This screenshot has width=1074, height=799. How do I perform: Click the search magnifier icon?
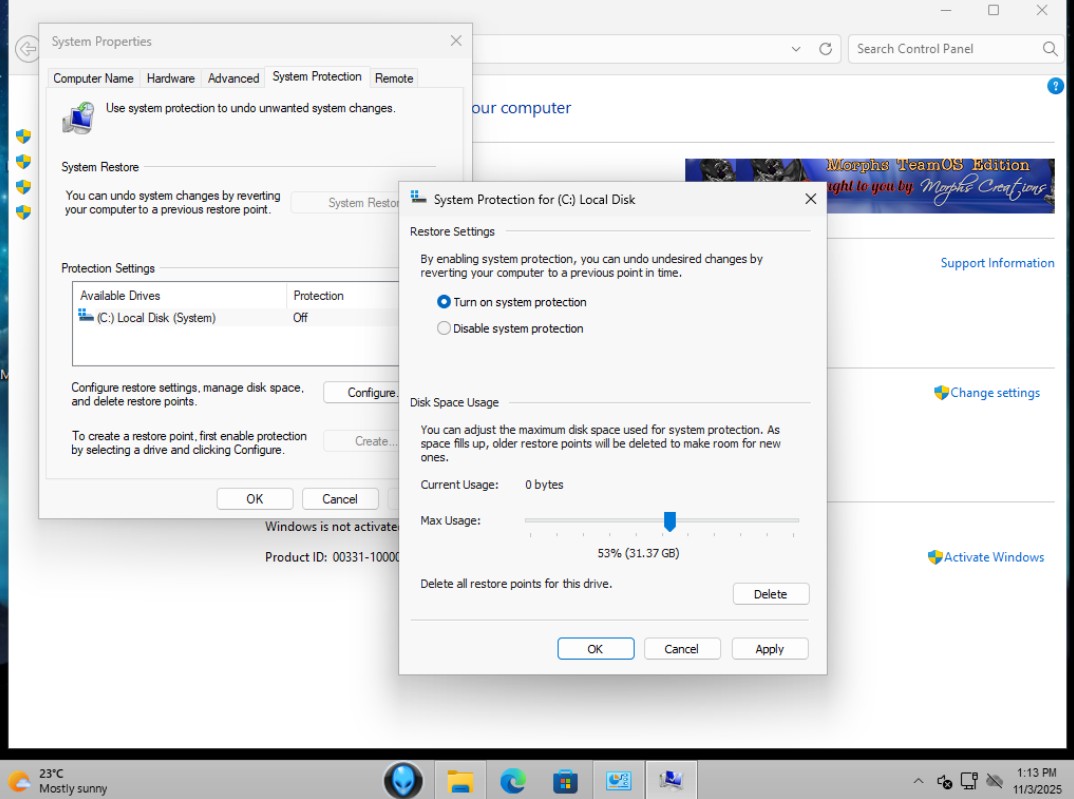pyautogui.click(x=1049, y=49)
